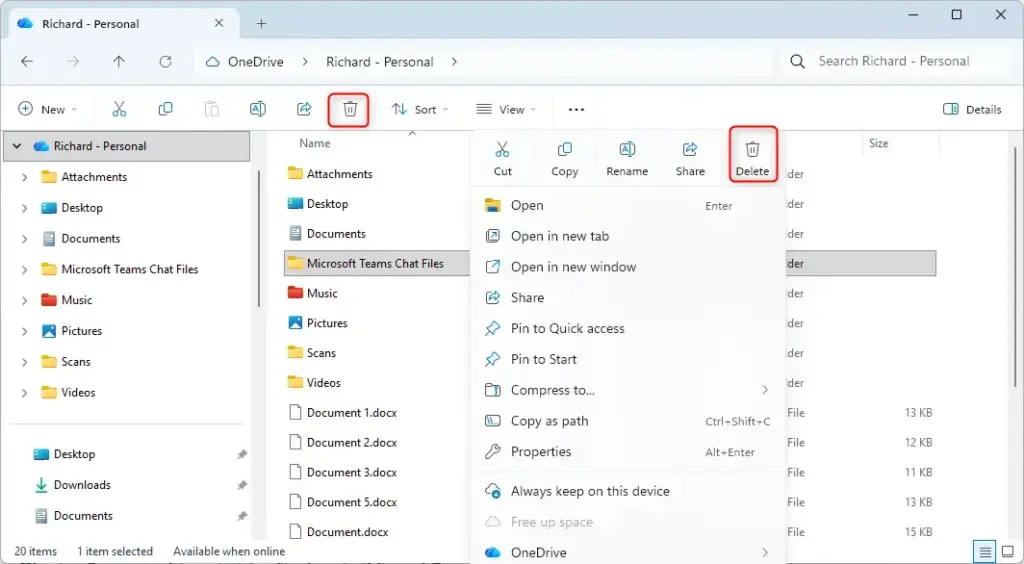Choose Open in new tab

pyautogui.click(x=628, y=236)
